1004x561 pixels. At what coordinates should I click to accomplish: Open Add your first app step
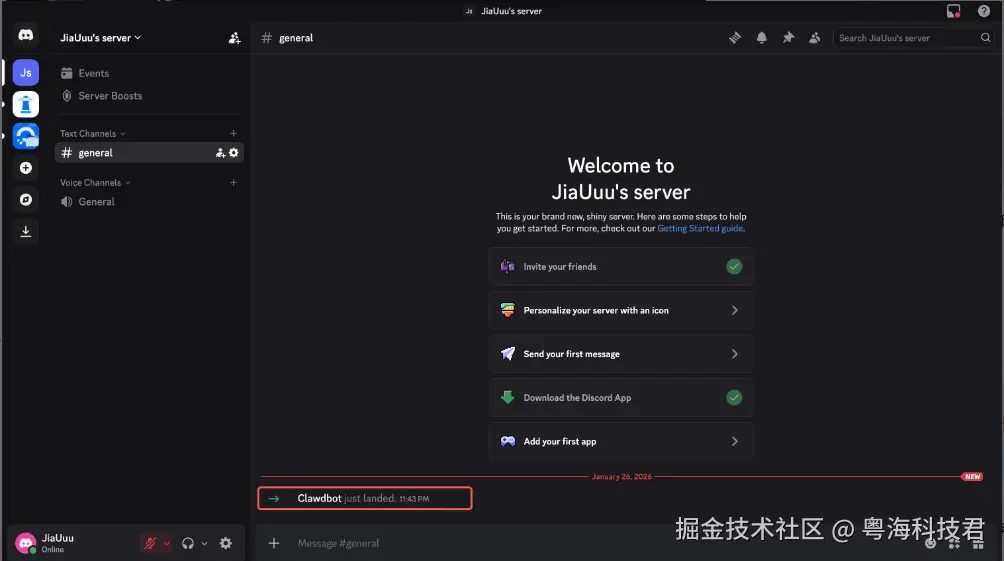coord(620,441)
